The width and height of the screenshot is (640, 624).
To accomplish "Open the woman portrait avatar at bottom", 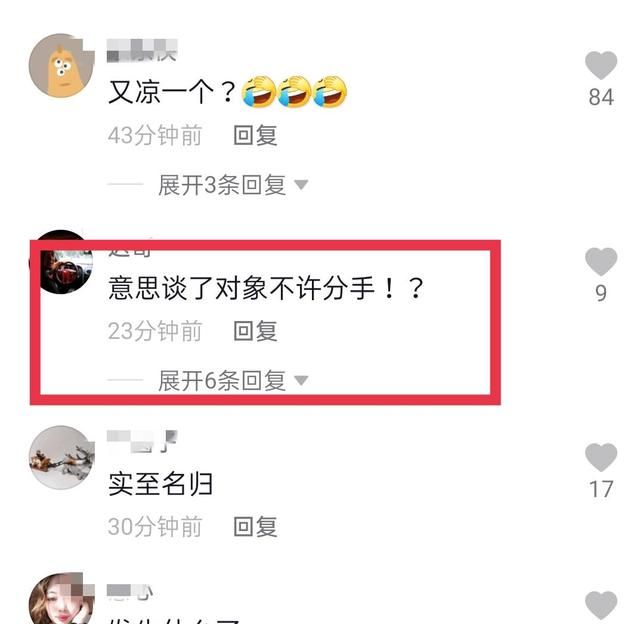I will pos(61,598).
